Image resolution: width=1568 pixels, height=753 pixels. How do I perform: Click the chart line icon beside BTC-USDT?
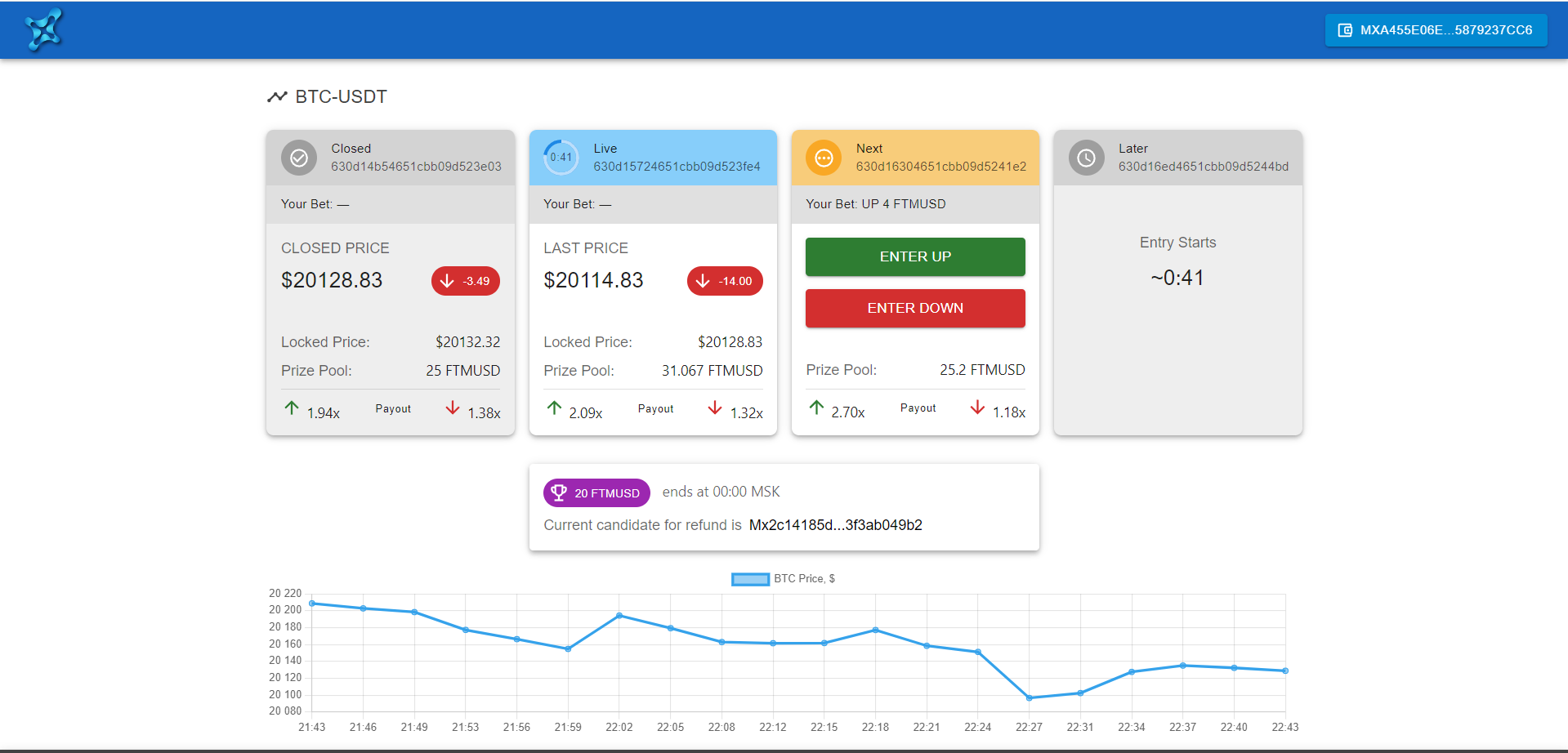click(277, 96)
